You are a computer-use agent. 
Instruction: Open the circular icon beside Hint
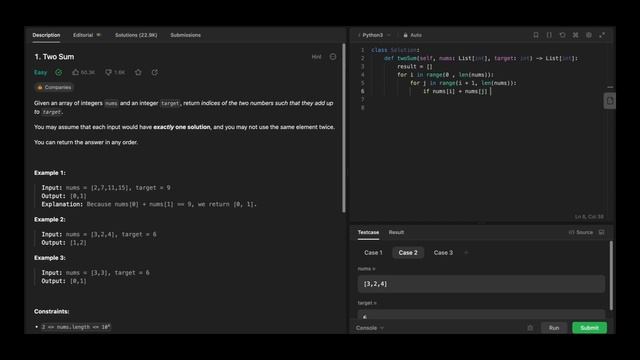(333, 57)
